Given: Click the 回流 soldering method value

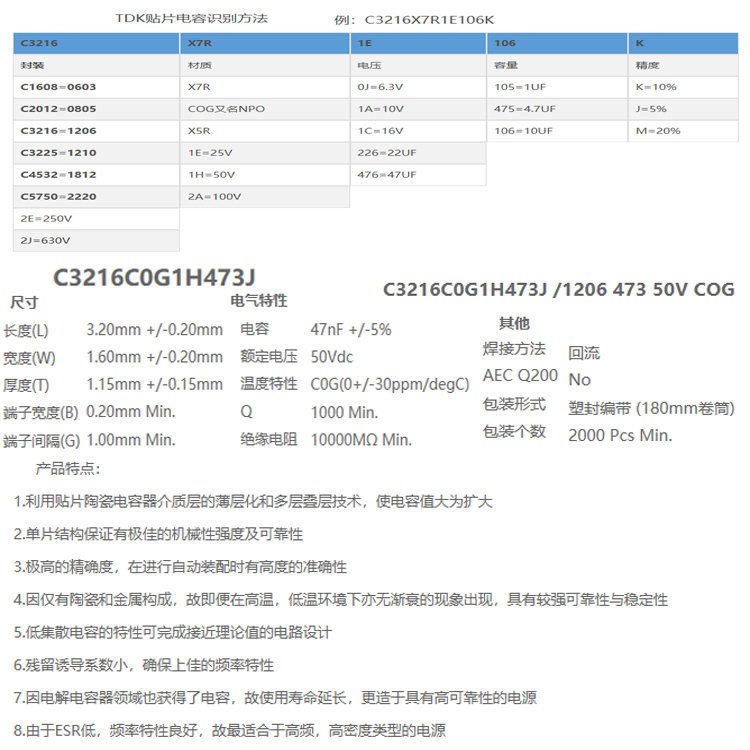Looking at the screenshot, I should click(x=584, y=353).
